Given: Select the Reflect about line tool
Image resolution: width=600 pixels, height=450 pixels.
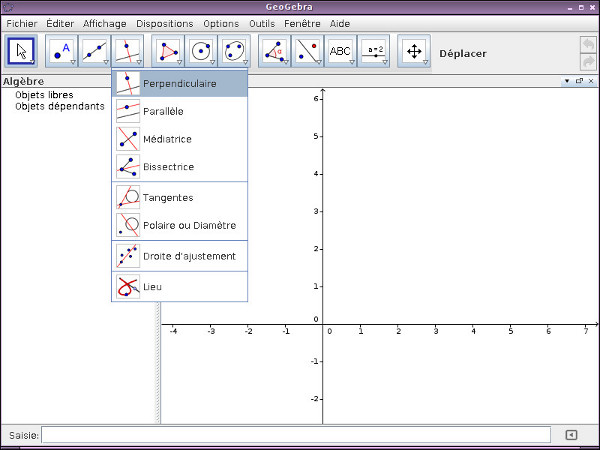Looking at the screenshot, I should tap(307, 51).
